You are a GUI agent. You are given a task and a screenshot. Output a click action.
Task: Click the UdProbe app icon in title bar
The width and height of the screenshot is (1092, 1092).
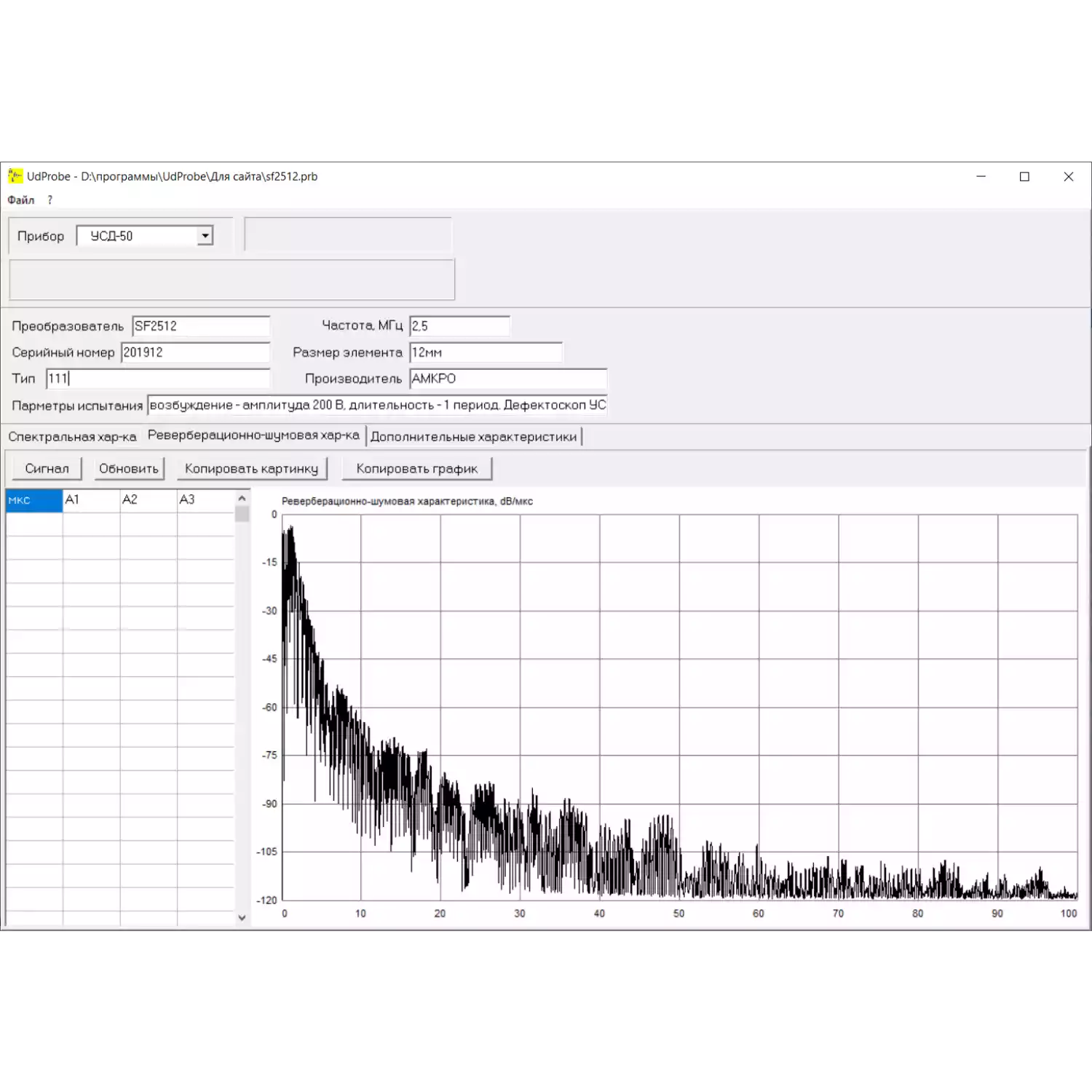click(15, 176)
